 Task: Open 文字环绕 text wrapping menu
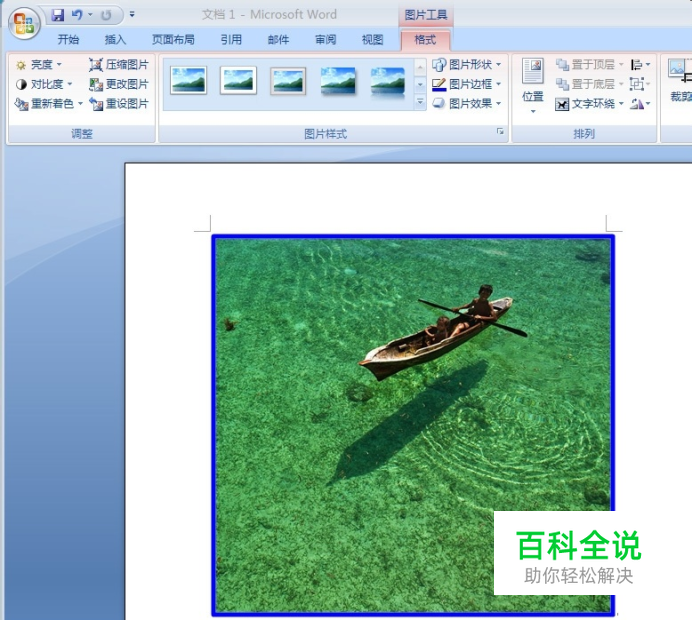click(589, 104)
